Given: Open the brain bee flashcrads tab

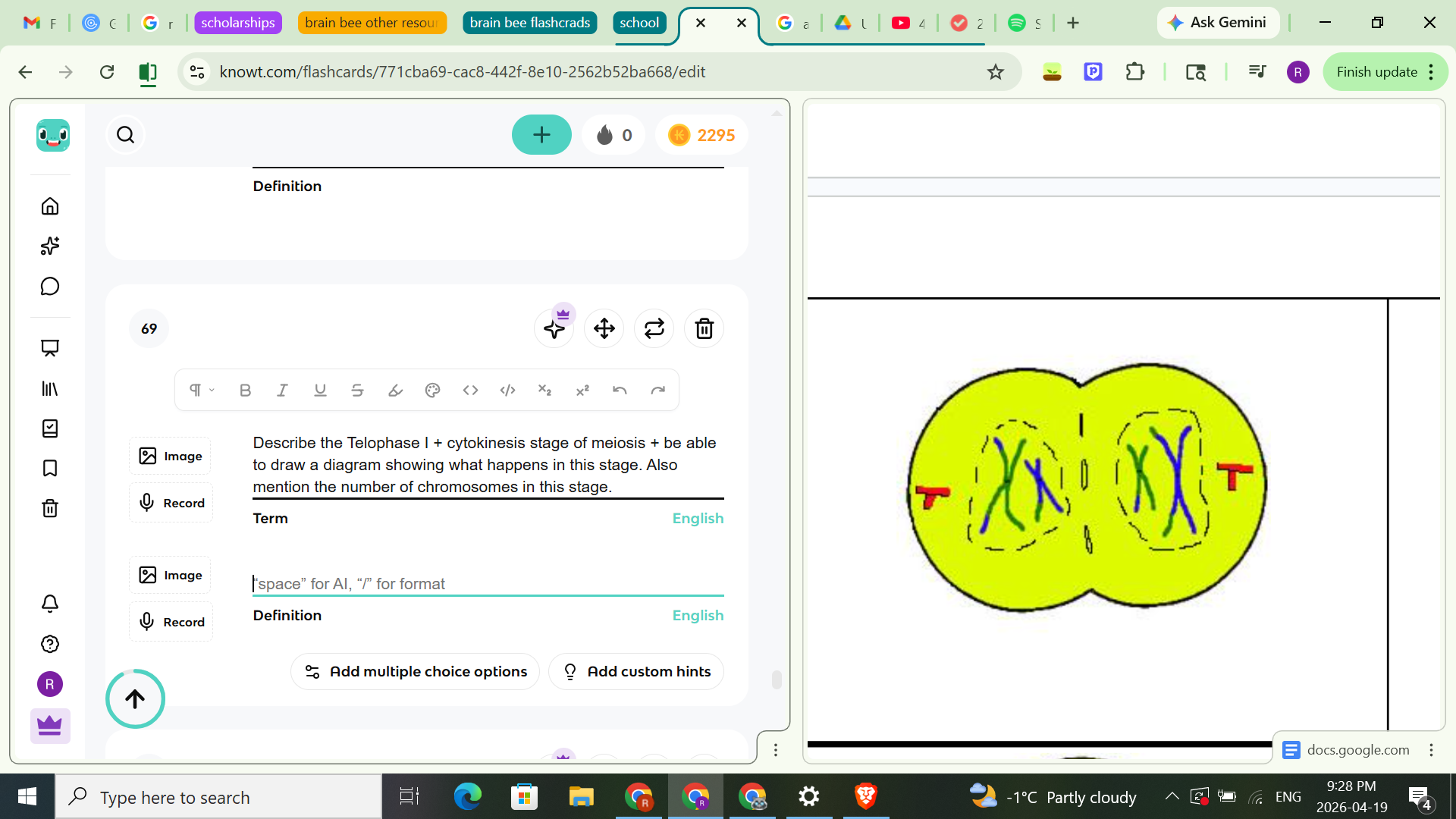Looking at the screenshot, I should click(529, 23).
